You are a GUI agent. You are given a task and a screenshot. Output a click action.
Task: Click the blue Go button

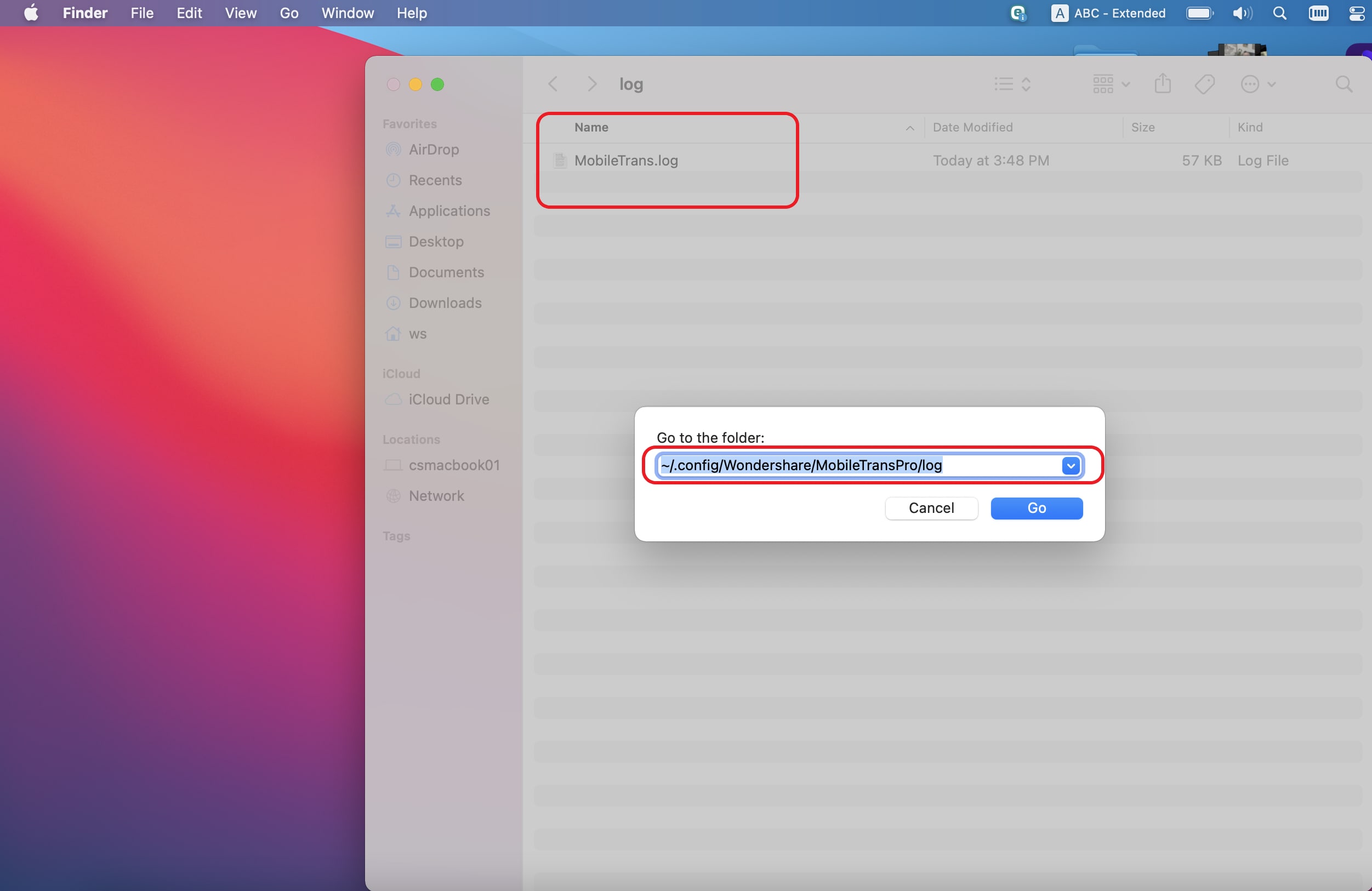pyautogui.click(x=1036, y=508)
